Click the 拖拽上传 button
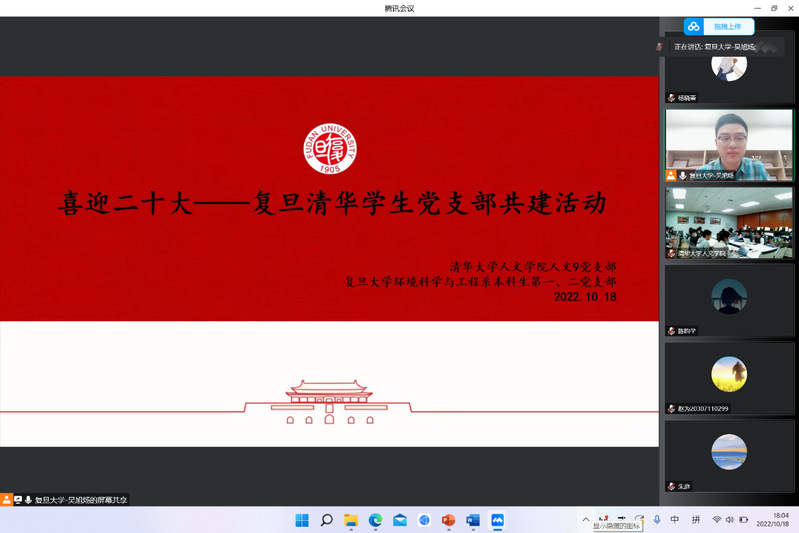 coord(728,26)
